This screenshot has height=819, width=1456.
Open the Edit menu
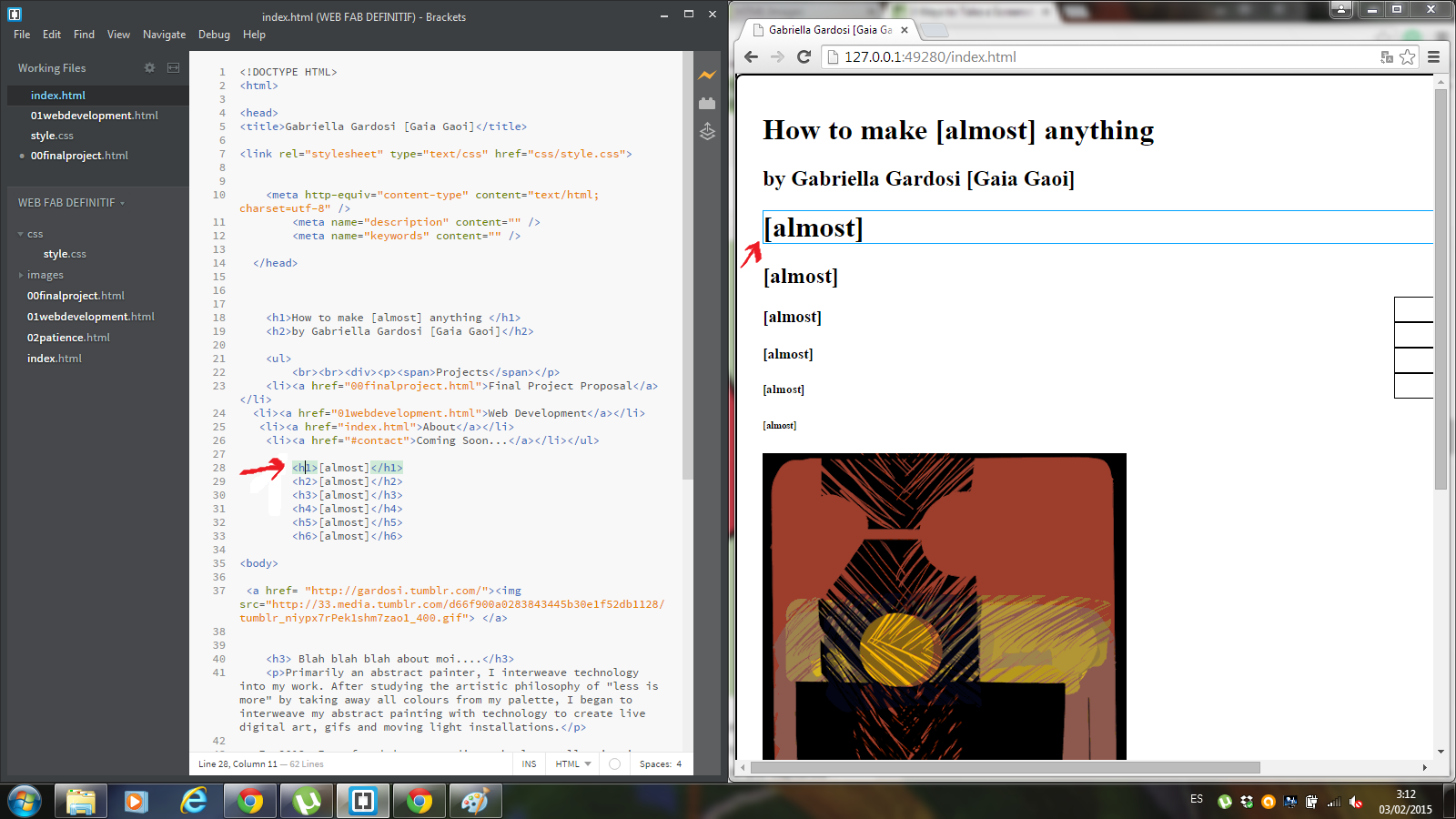click(52, 35)
